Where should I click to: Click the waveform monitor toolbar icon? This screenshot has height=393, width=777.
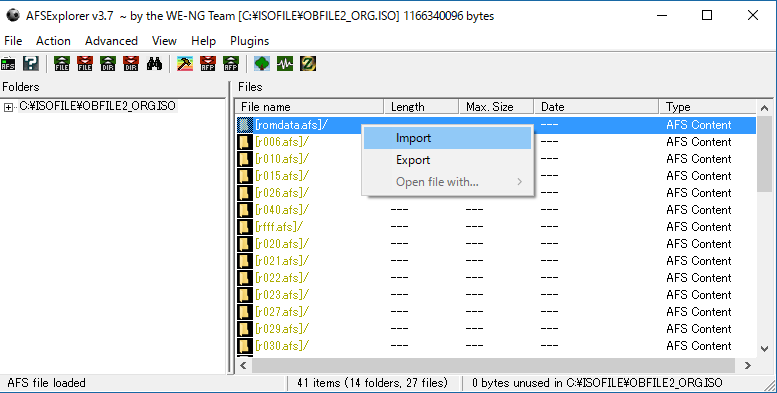click(x=285, y=63)
